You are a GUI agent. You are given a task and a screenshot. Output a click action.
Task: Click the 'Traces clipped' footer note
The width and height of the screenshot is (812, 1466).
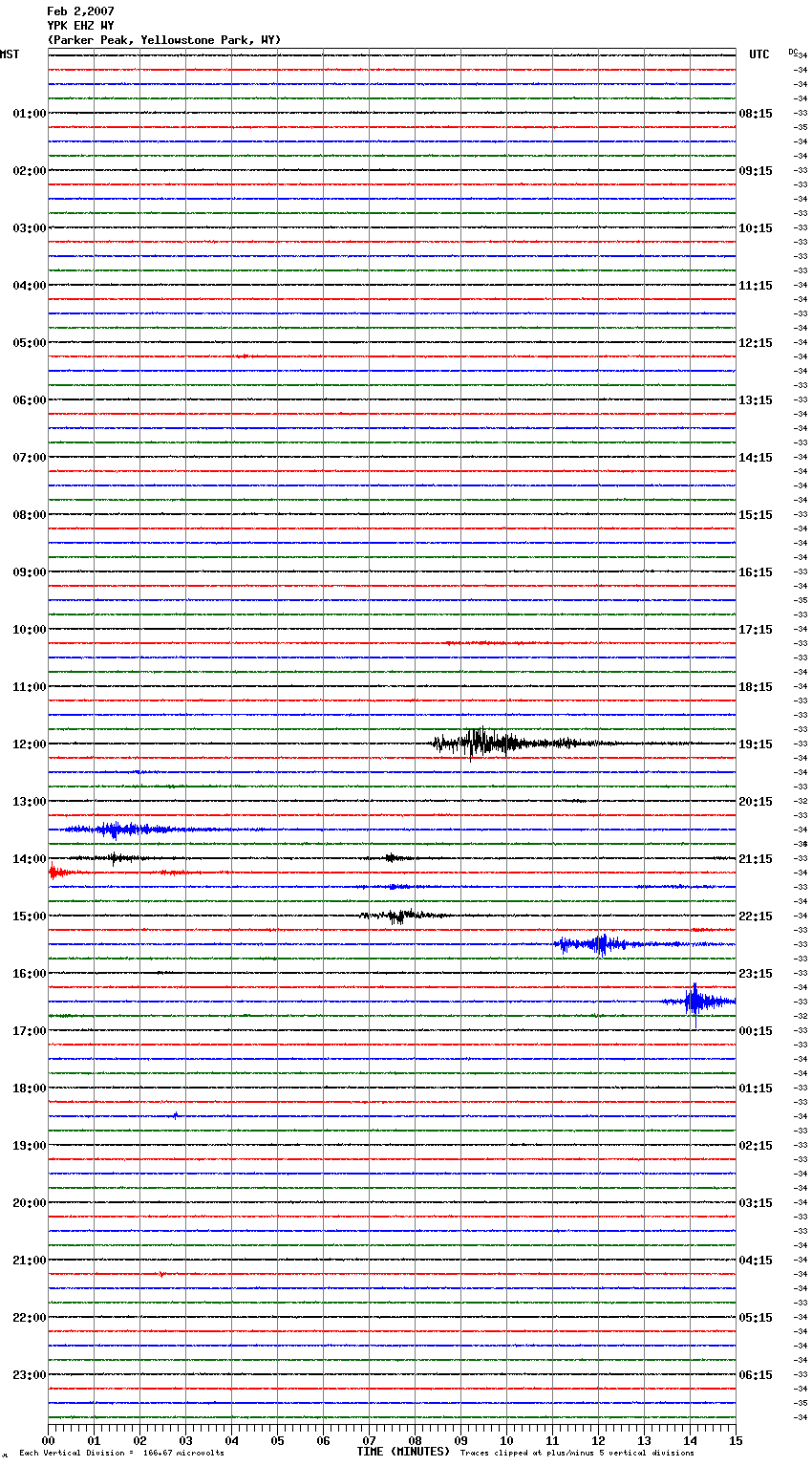coord(577,1454)
